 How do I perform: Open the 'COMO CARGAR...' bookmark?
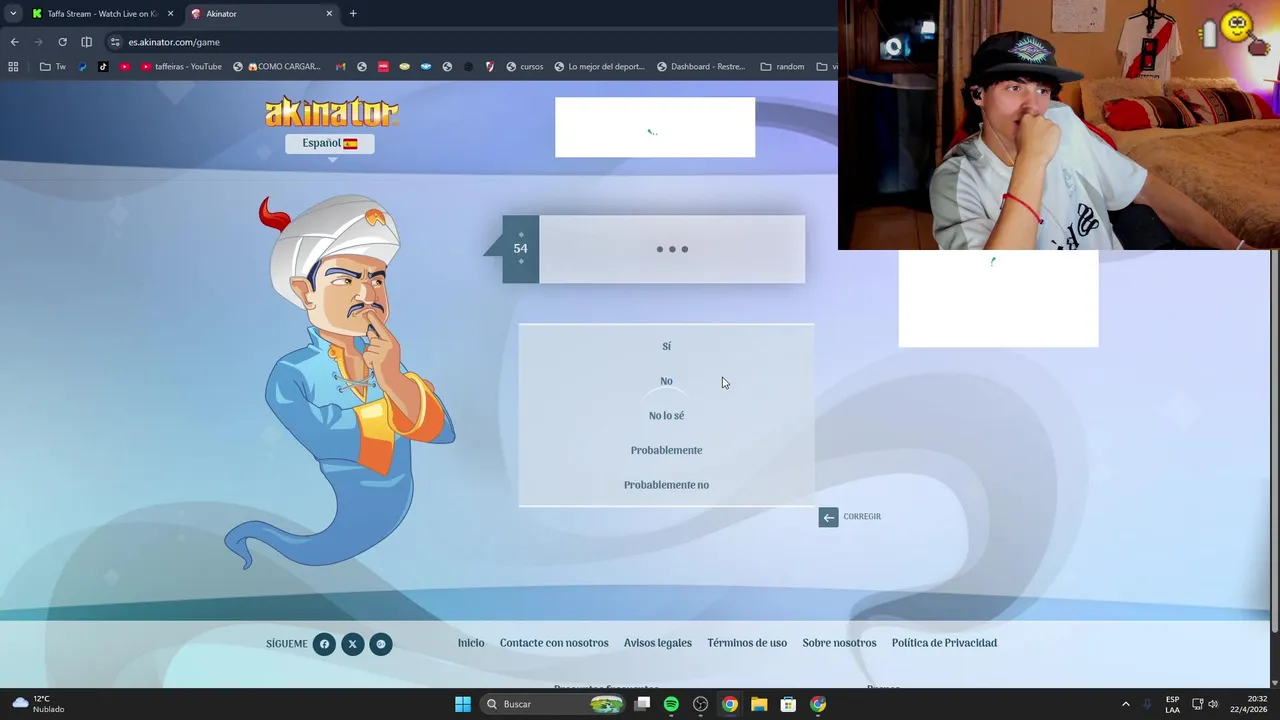[x=277, y=67]
